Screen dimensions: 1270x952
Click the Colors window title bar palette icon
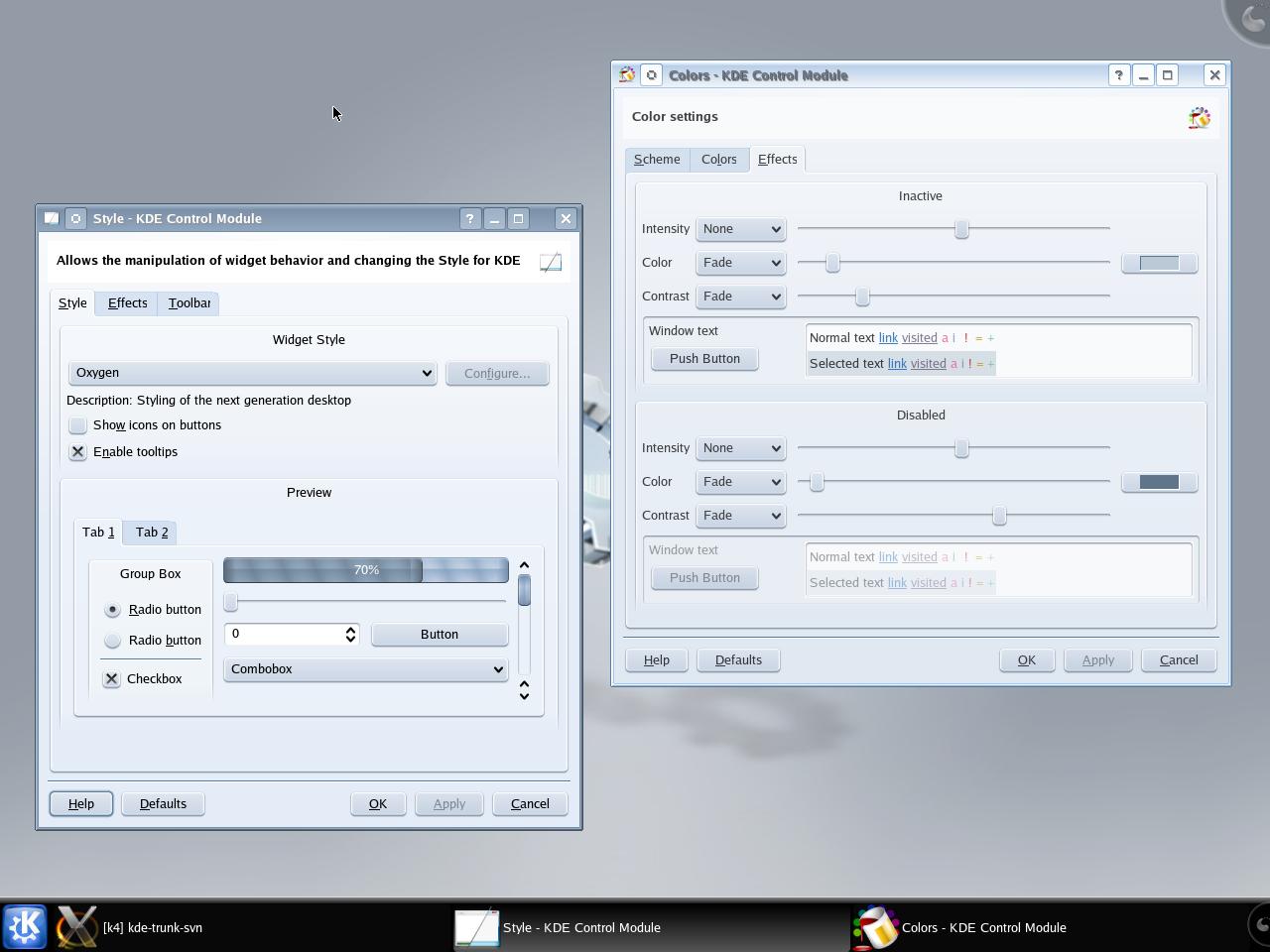tap(627, 75)
